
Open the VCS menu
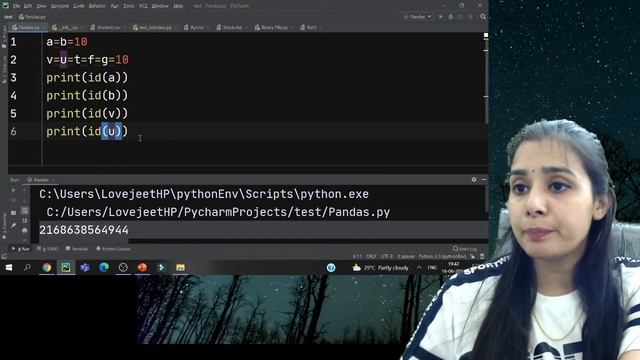tap(143, 6)
